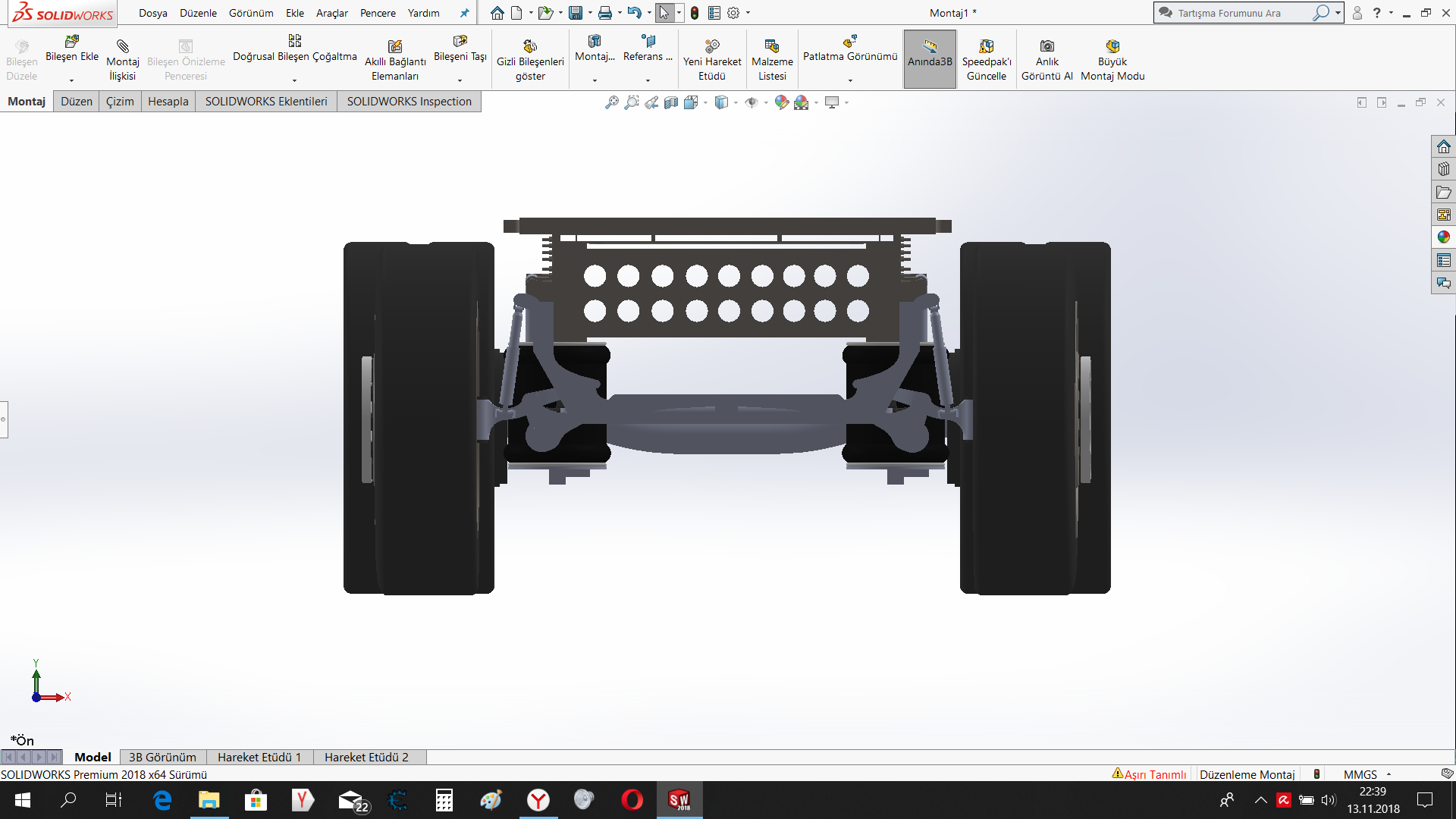Click Akıllı Bağlantı Elemanları icon
Image resolution: width=1456 pixels, height=819 pixels.
pos(395,45)
